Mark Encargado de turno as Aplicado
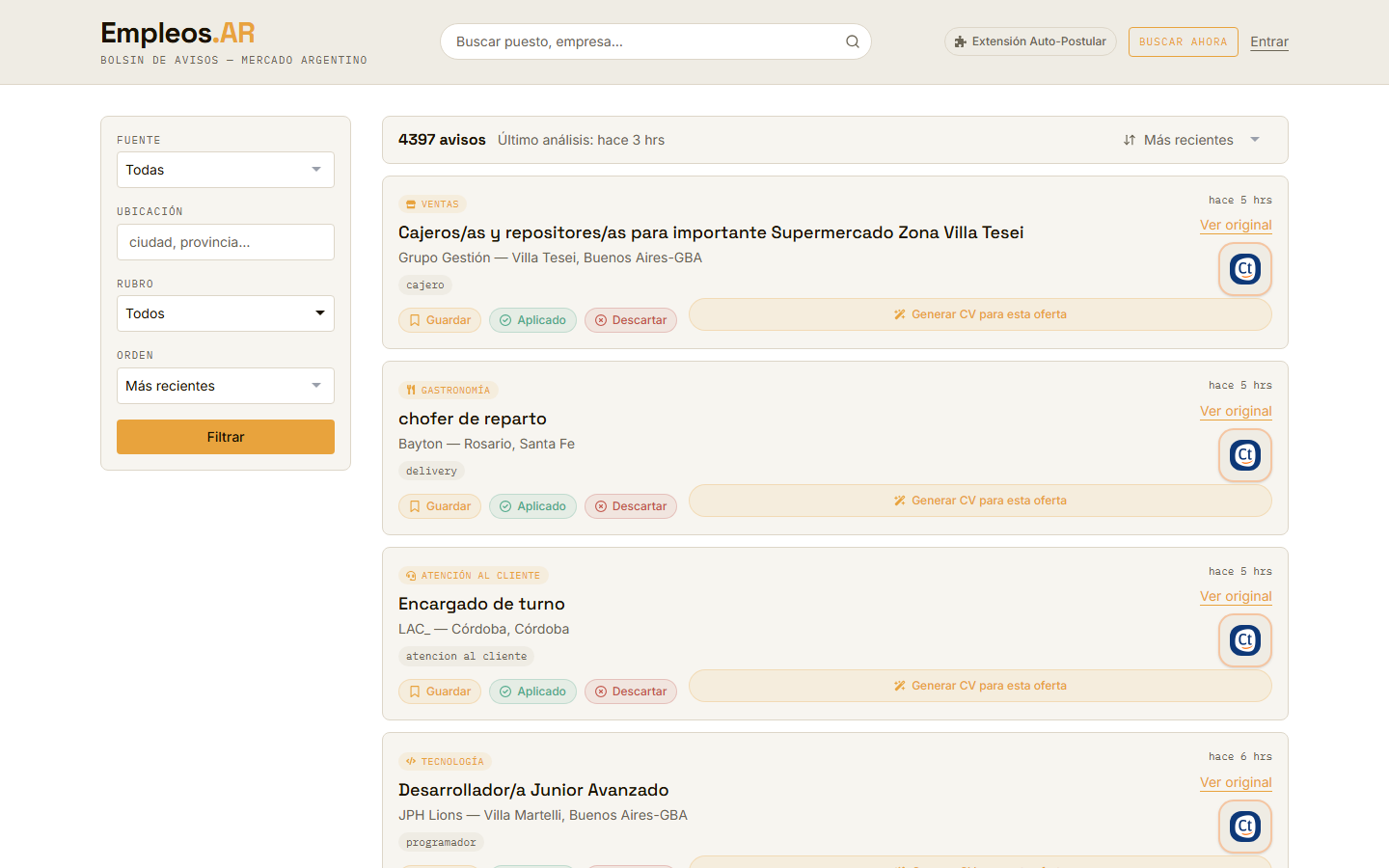The height and width of the screenshot is (868, 1389). click(x=532, y=692)
